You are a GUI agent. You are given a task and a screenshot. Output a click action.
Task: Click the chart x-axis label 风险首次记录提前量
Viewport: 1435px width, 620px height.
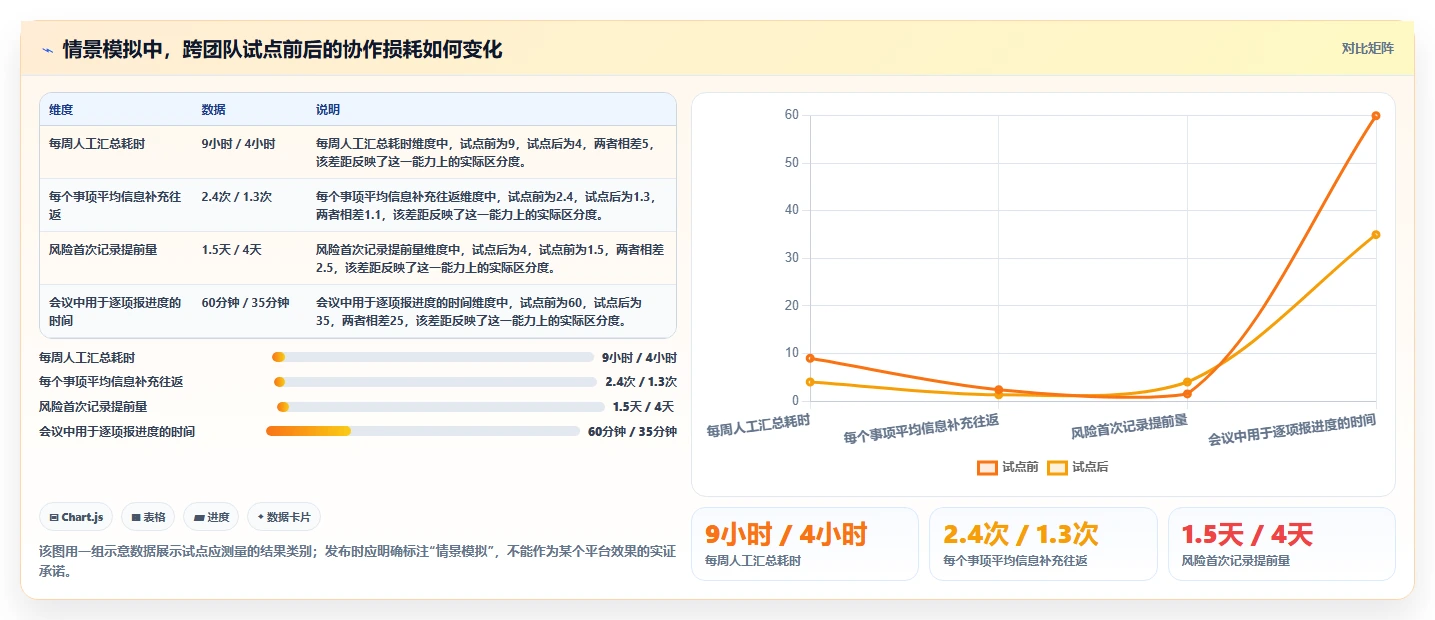click(x=1129, y=427)
